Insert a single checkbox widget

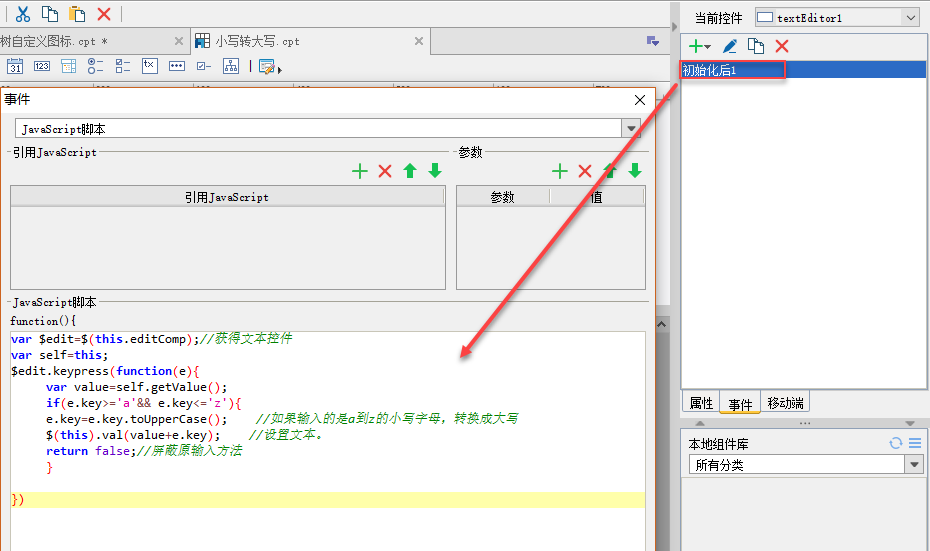tap(203, 66)
